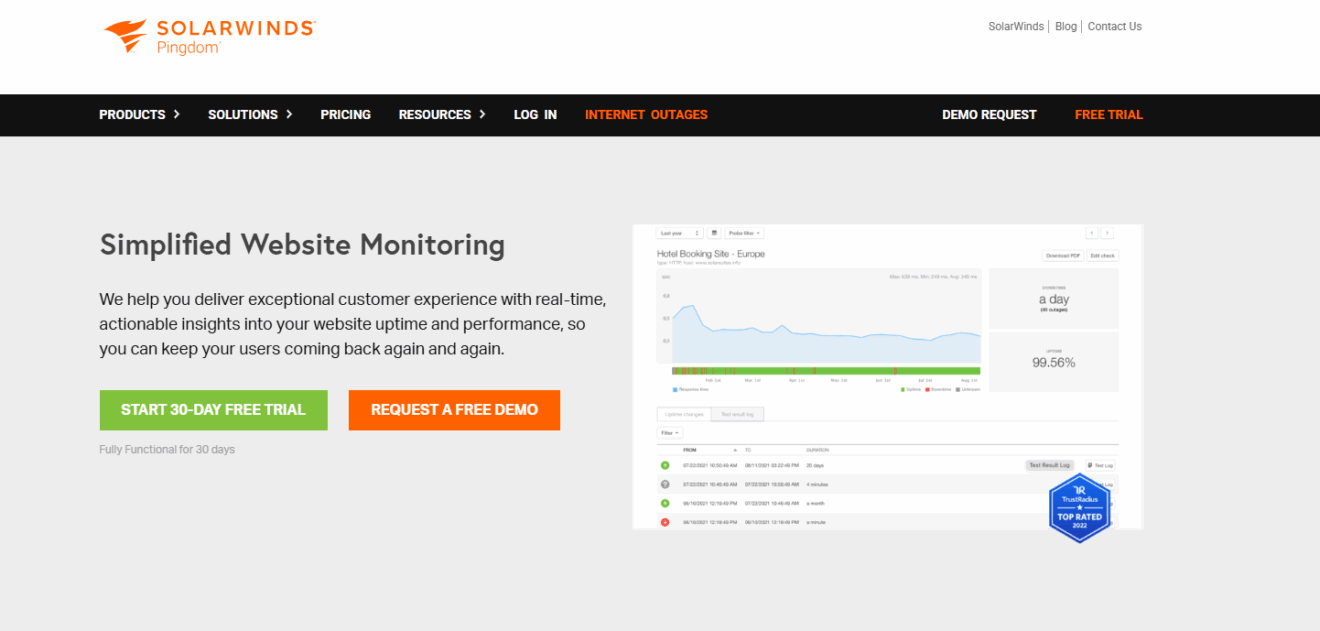Click the green up status icon in first row
This screenshot has height=631, width=1320.
click(665, 465)
